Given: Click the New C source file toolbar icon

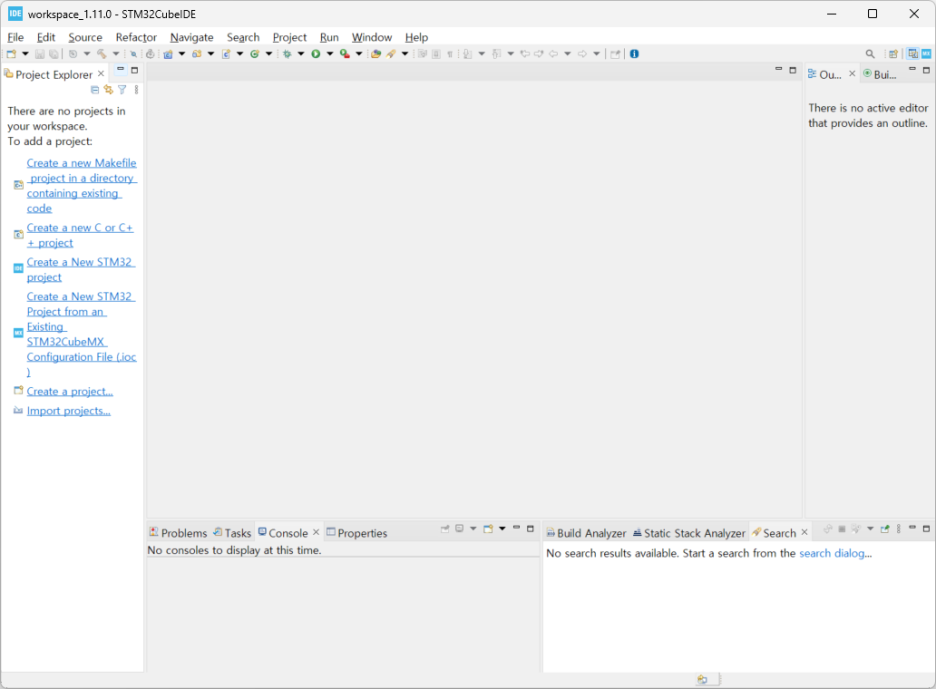Looking at the screenshot, I should click(x=226, y=54).
